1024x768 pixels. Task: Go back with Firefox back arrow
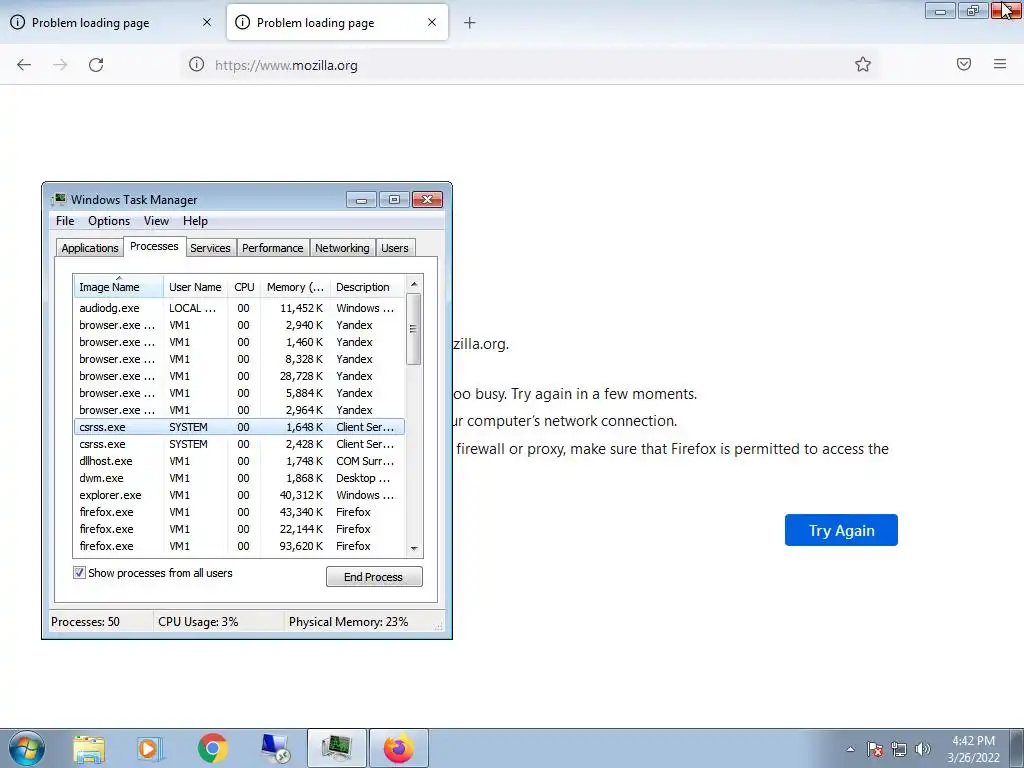point(24,65)
